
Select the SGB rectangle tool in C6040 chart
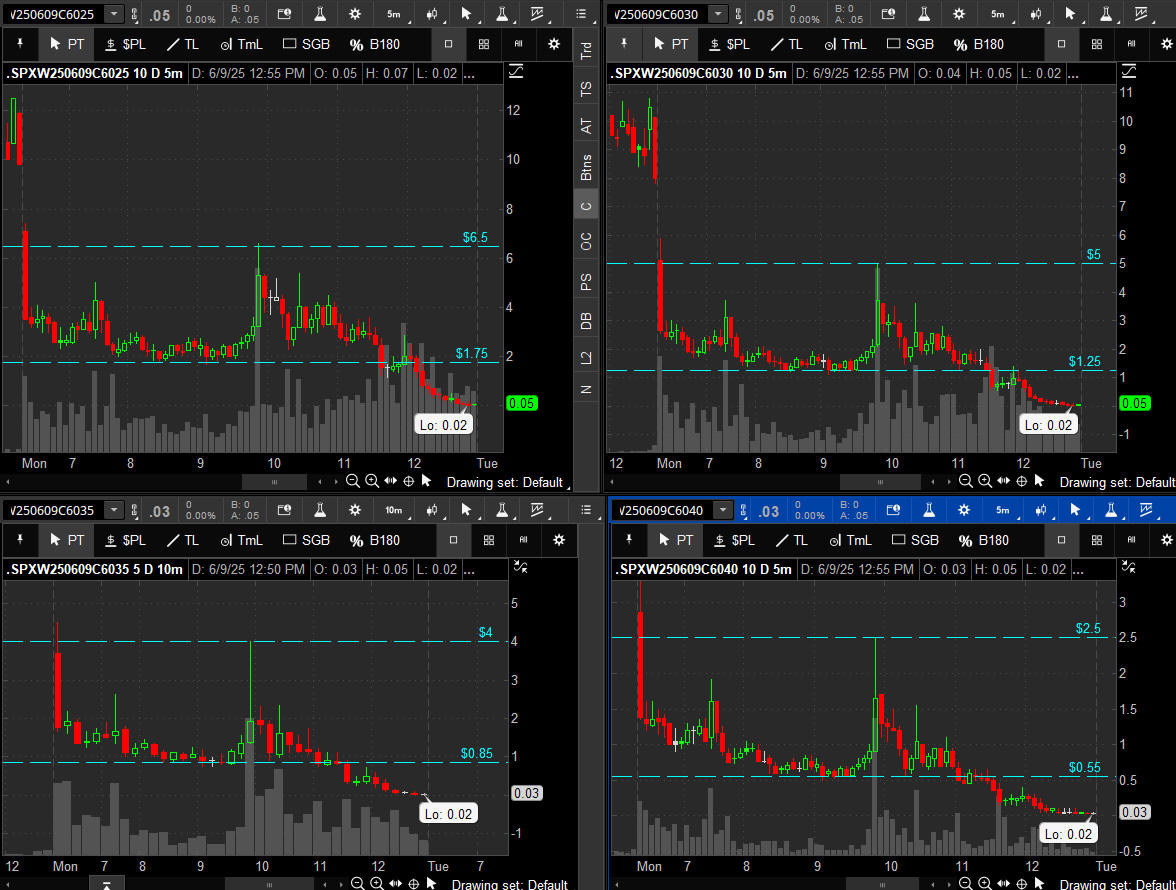coord(915,541)
